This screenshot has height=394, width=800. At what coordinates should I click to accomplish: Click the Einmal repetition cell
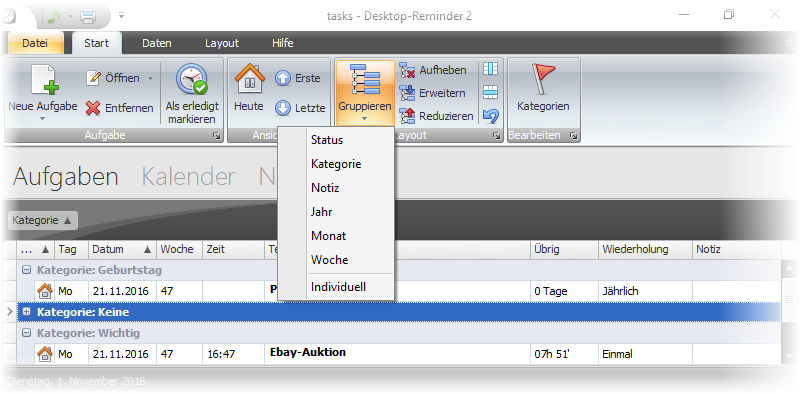pyautogui.click(x=645, y=354)
